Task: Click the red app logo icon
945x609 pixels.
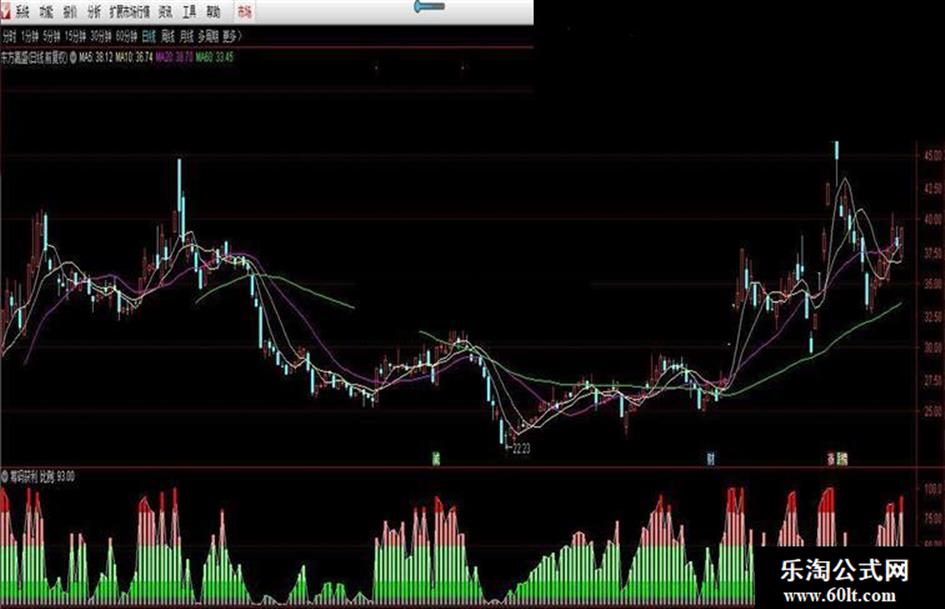Action: [x=5, y=10]
